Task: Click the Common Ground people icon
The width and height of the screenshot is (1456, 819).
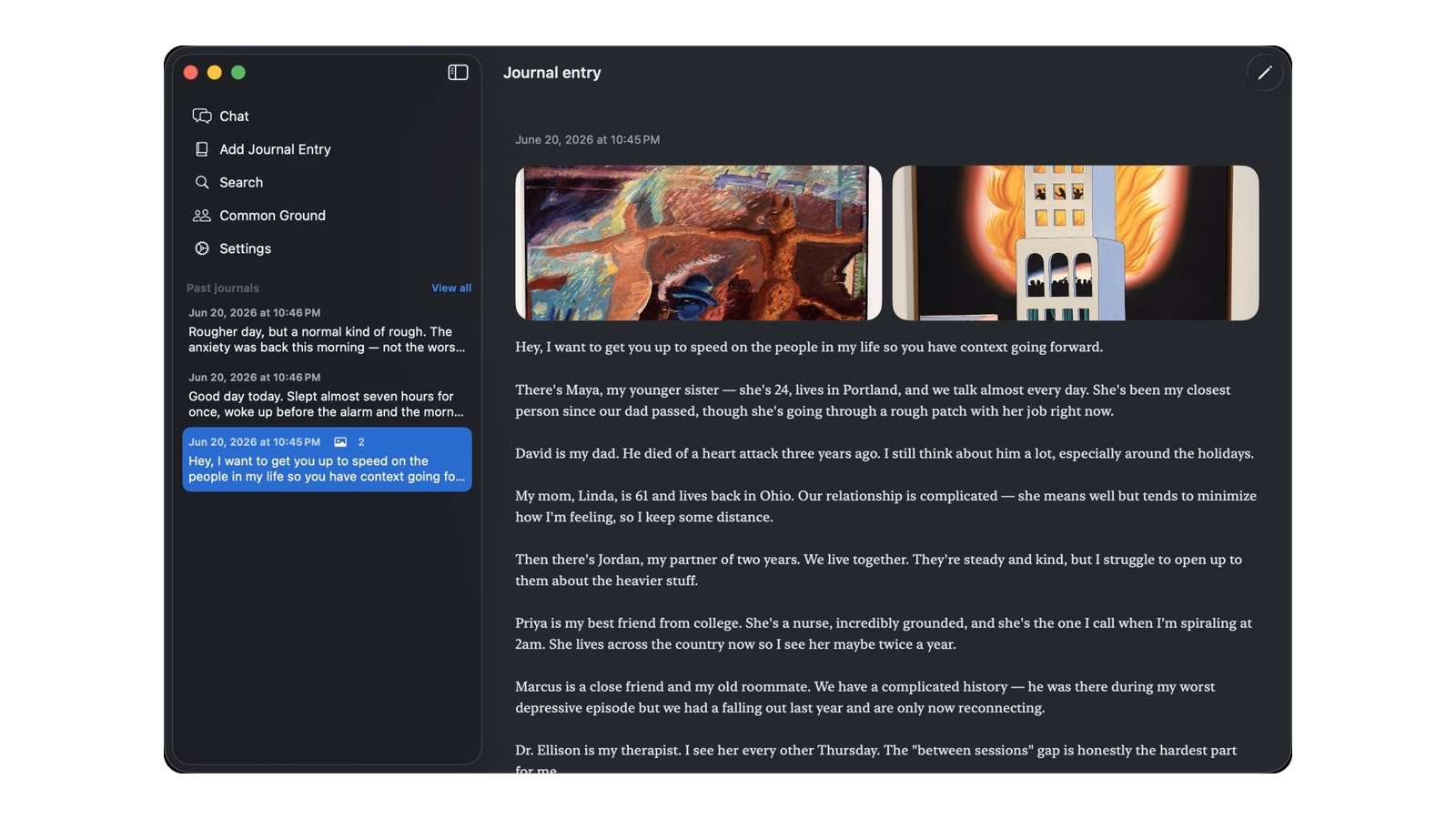Action: pyautogui.click(x=202, y=216)
